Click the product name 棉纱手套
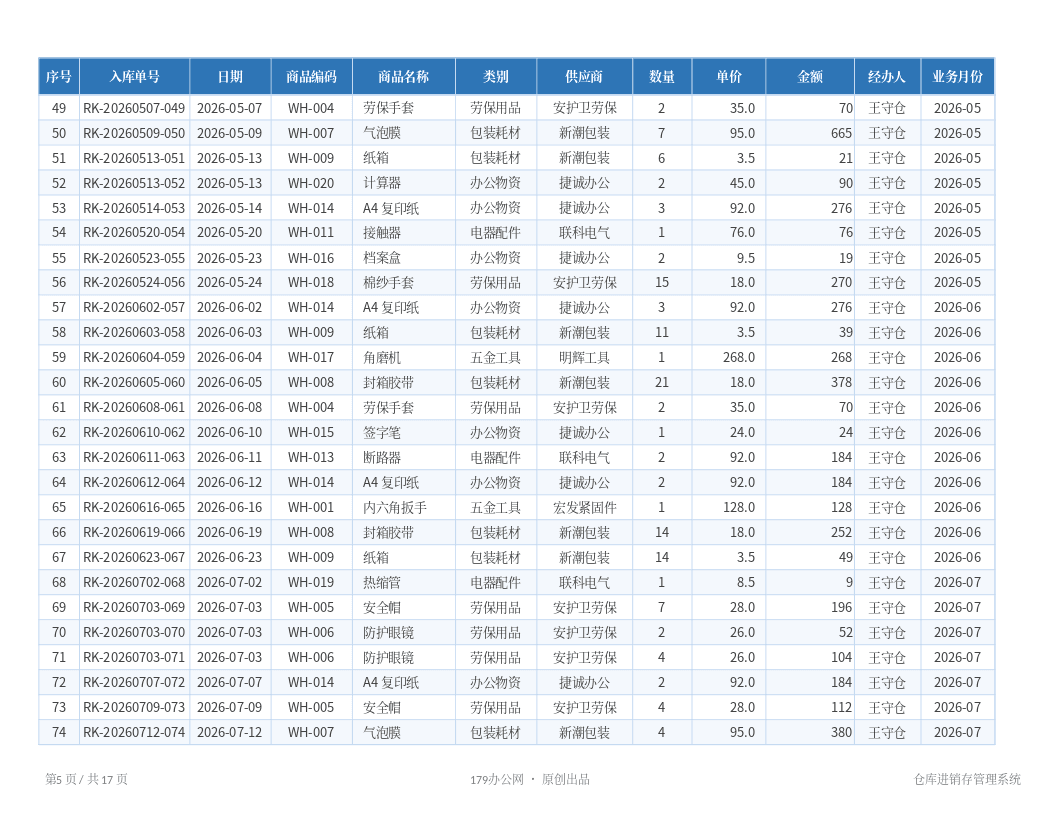This screenshot has width=1056, height=816. (x=389, y=283)
